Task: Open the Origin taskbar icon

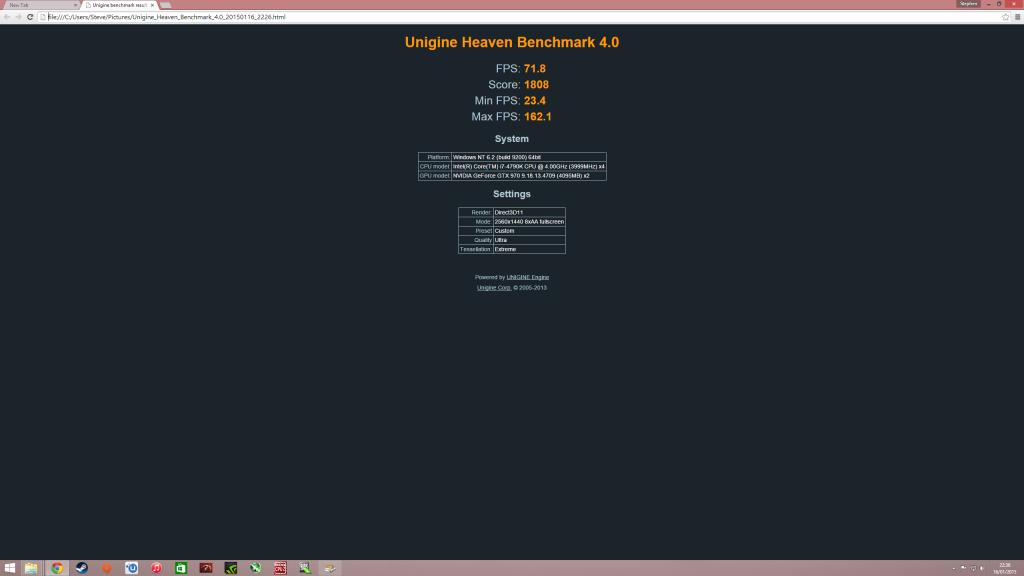Action: 106,568
